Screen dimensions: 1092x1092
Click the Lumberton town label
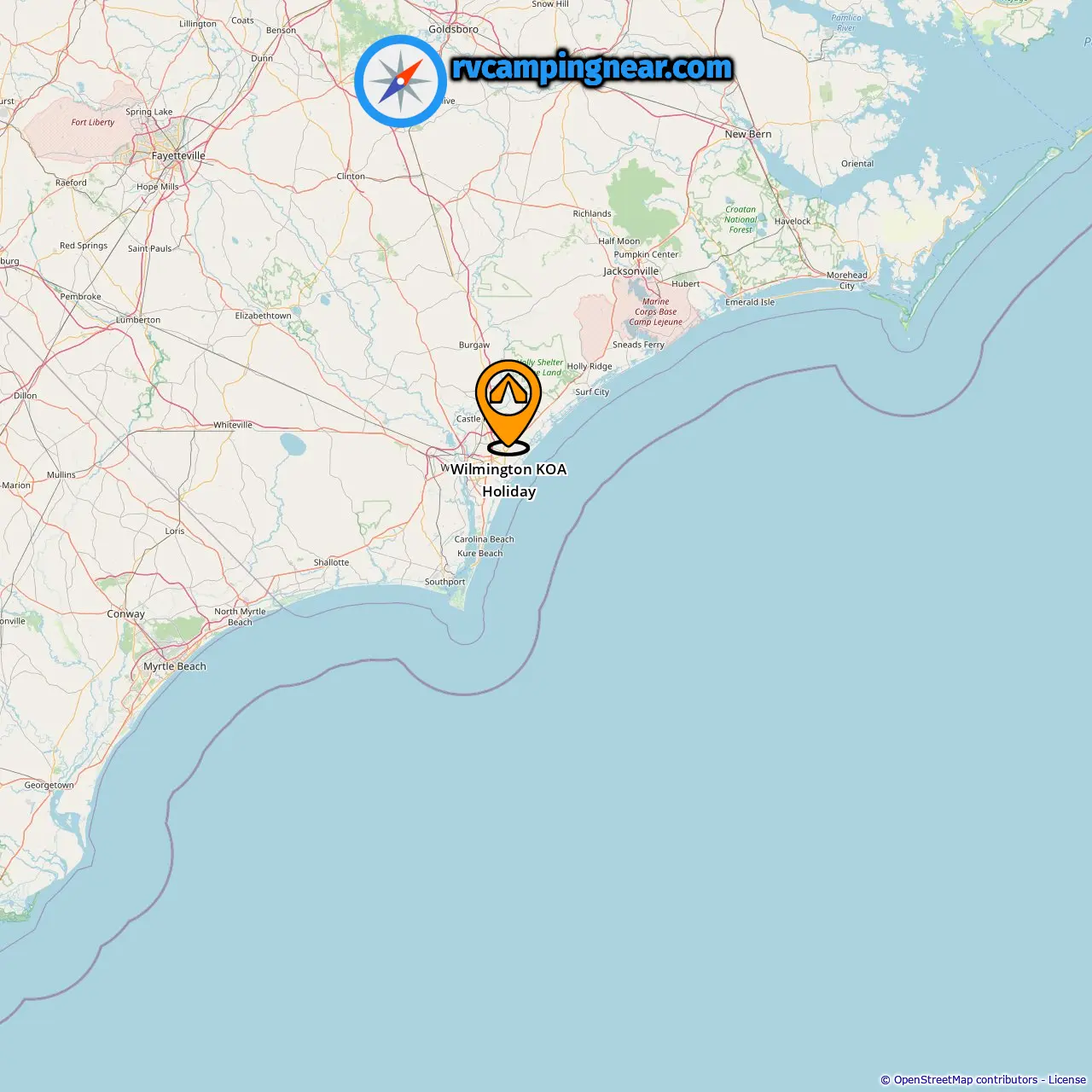click(138, 320)
